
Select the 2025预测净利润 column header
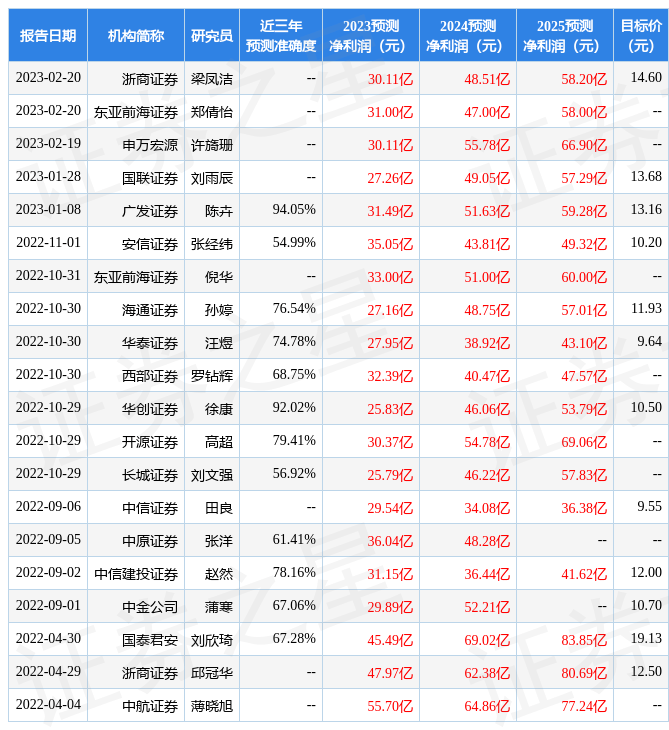click(x=564, y=36)
